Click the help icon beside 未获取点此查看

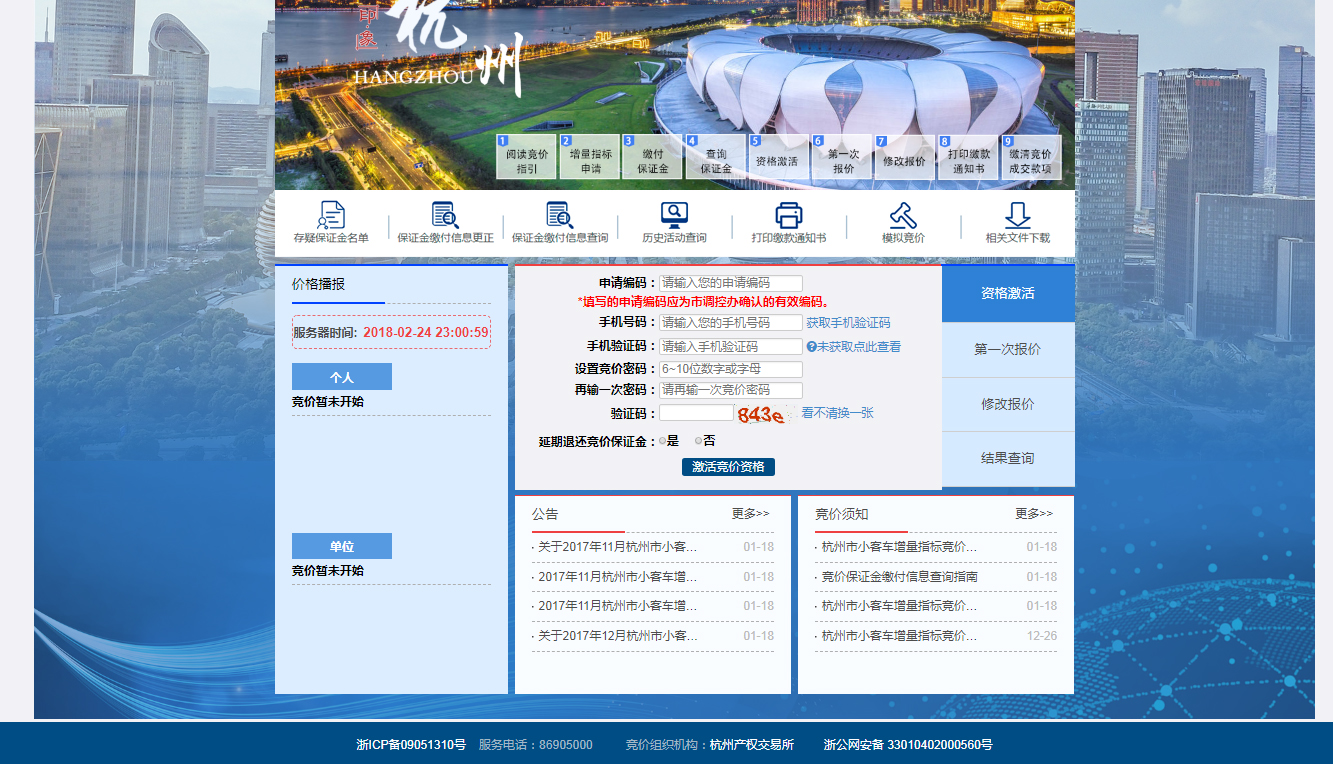click(x=812, y=347)
